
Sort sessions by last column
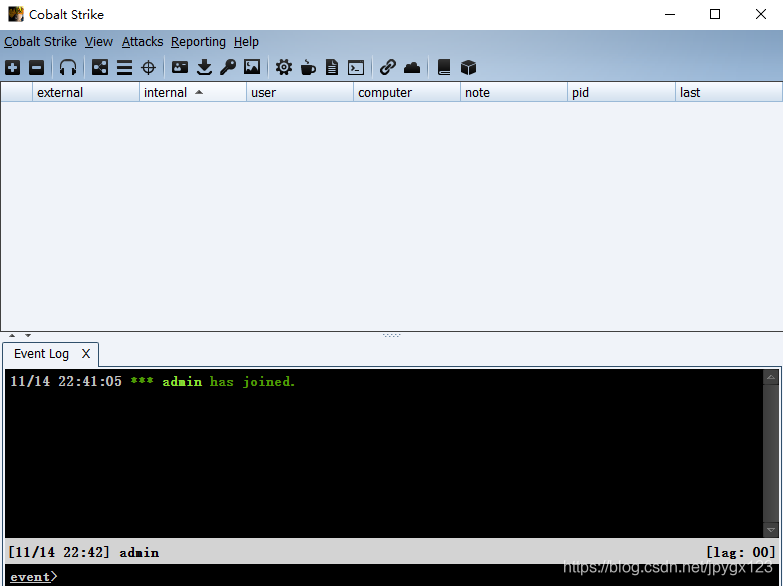tap(729, 92)
